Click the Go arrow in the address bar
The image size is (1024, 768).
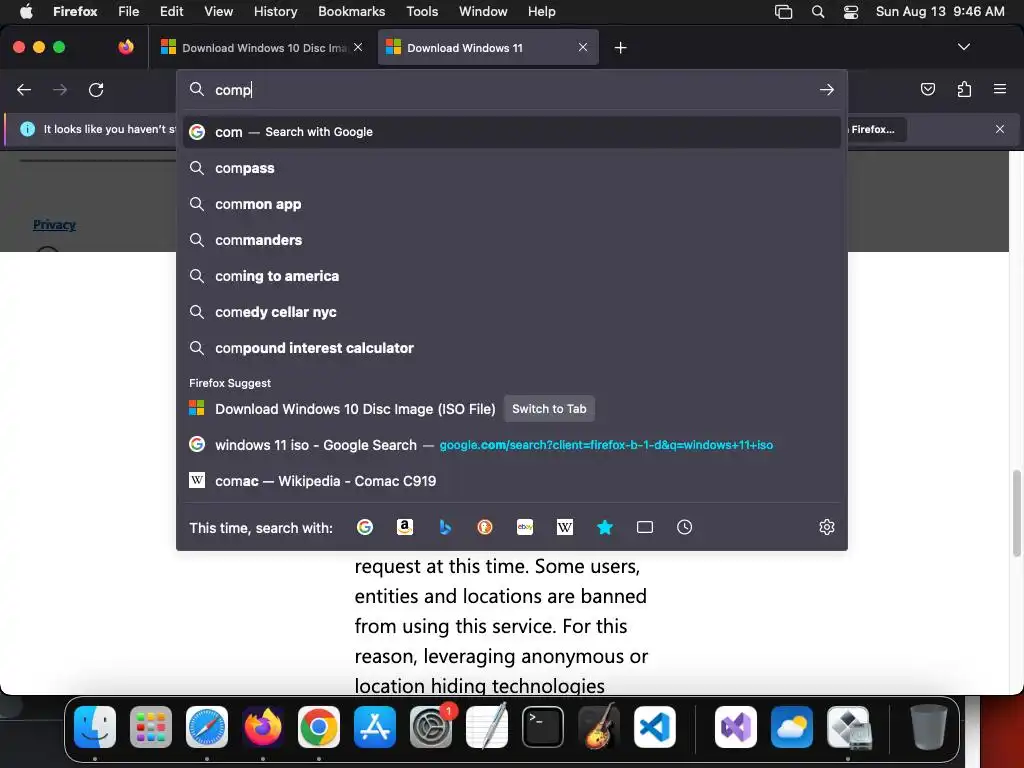(x=827, y=89)
